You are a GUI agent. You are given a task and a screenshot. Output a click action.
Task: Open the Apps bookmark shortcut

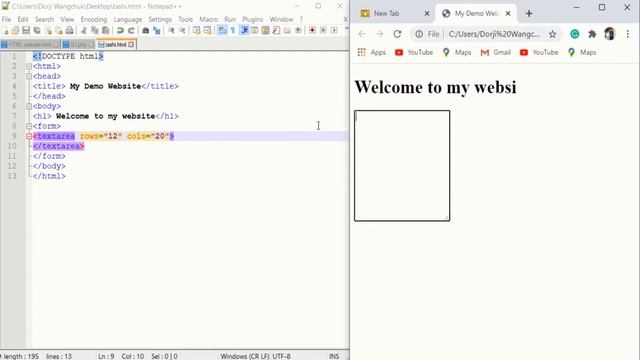coord(371,52)
